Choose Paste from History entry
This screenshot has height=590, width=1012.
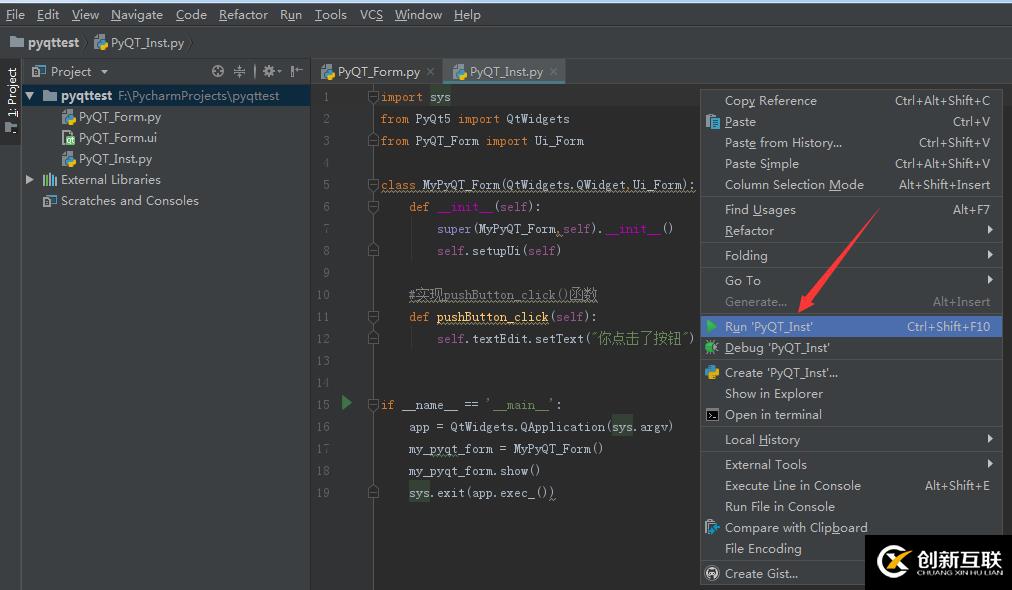coord(851,143)
